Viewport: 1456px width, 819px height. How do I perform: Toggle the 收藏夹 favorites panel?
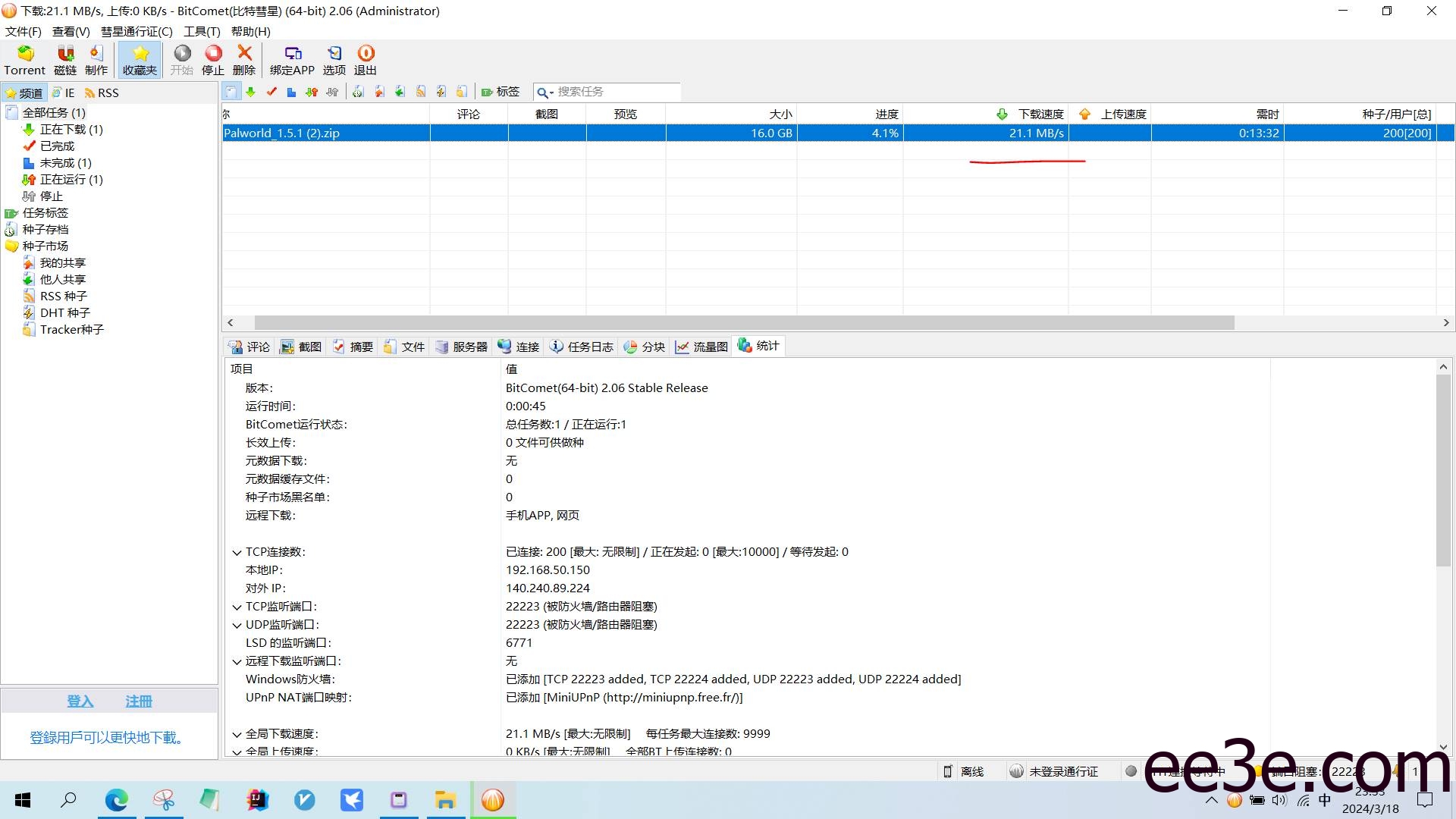click(139, 59)
